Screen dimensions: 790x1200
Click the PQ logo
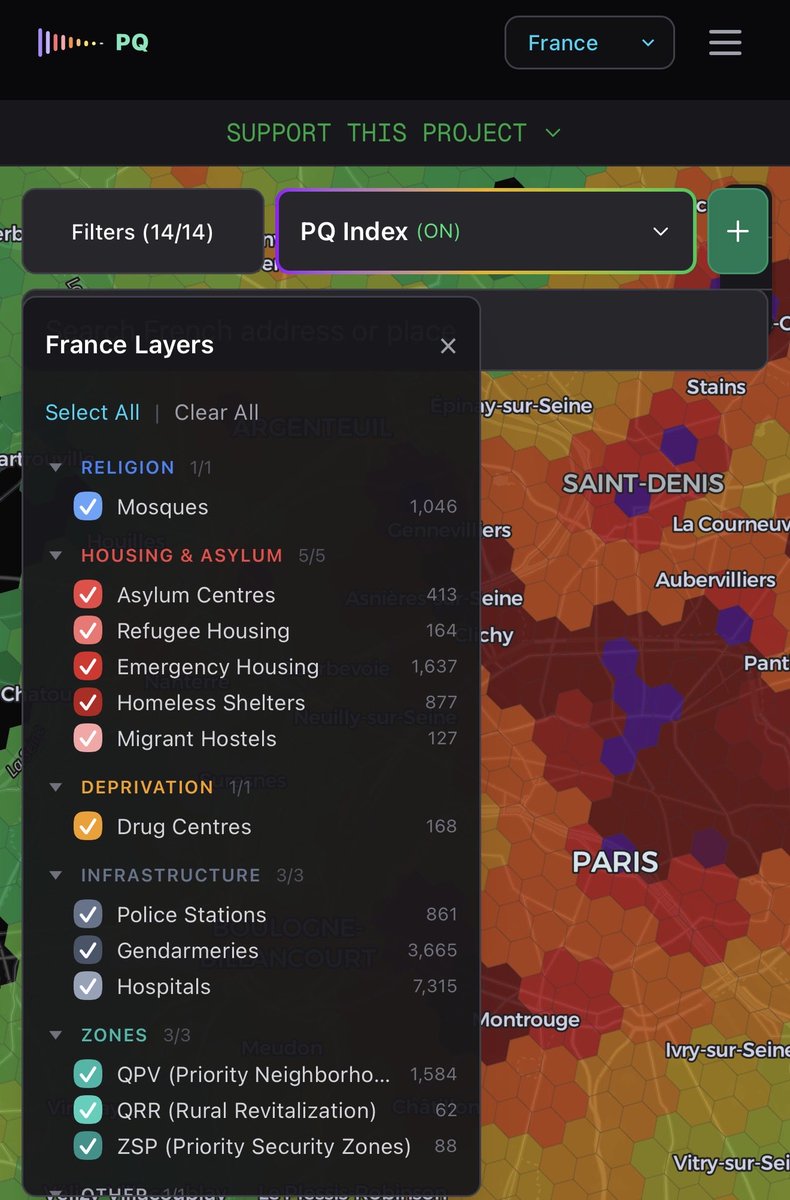click(93, 42)
